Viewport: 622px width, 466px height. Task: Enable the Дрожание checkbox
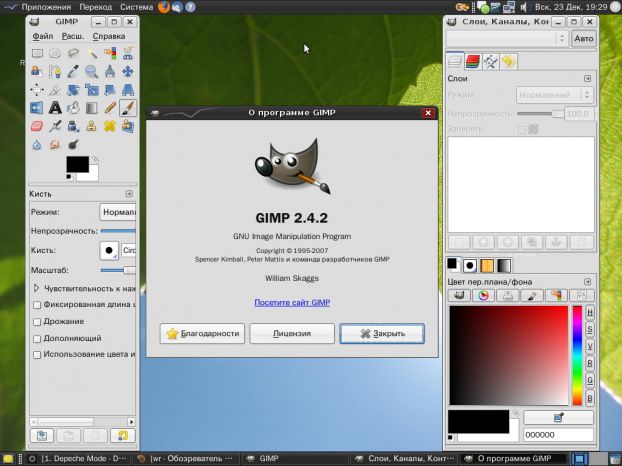coord(37,322)
